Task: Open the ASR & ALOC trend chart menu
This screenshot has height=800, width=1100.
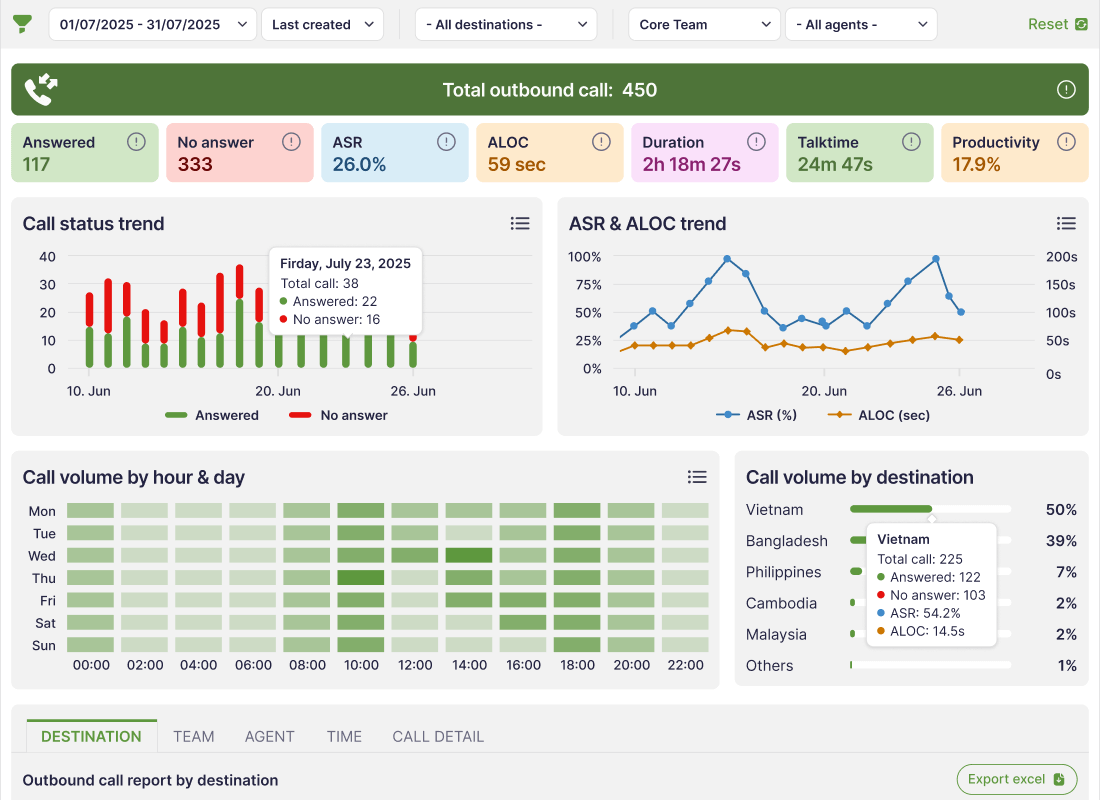Action: pyautogui.click(x=1066, y=224)
